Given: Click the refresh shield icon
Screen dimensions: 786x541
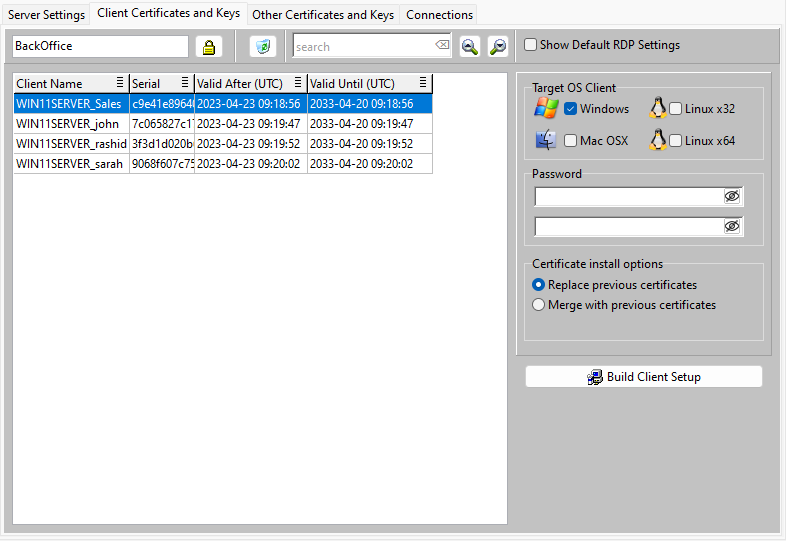Looking at the screenshot, I should point(262,47).
